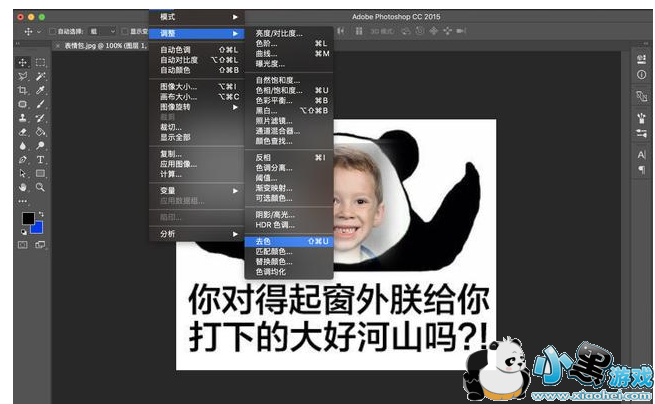This screenshot has height=404, width=655.
Task: Select the Paint Bucket tool
Action: click(x=40, y=132)
